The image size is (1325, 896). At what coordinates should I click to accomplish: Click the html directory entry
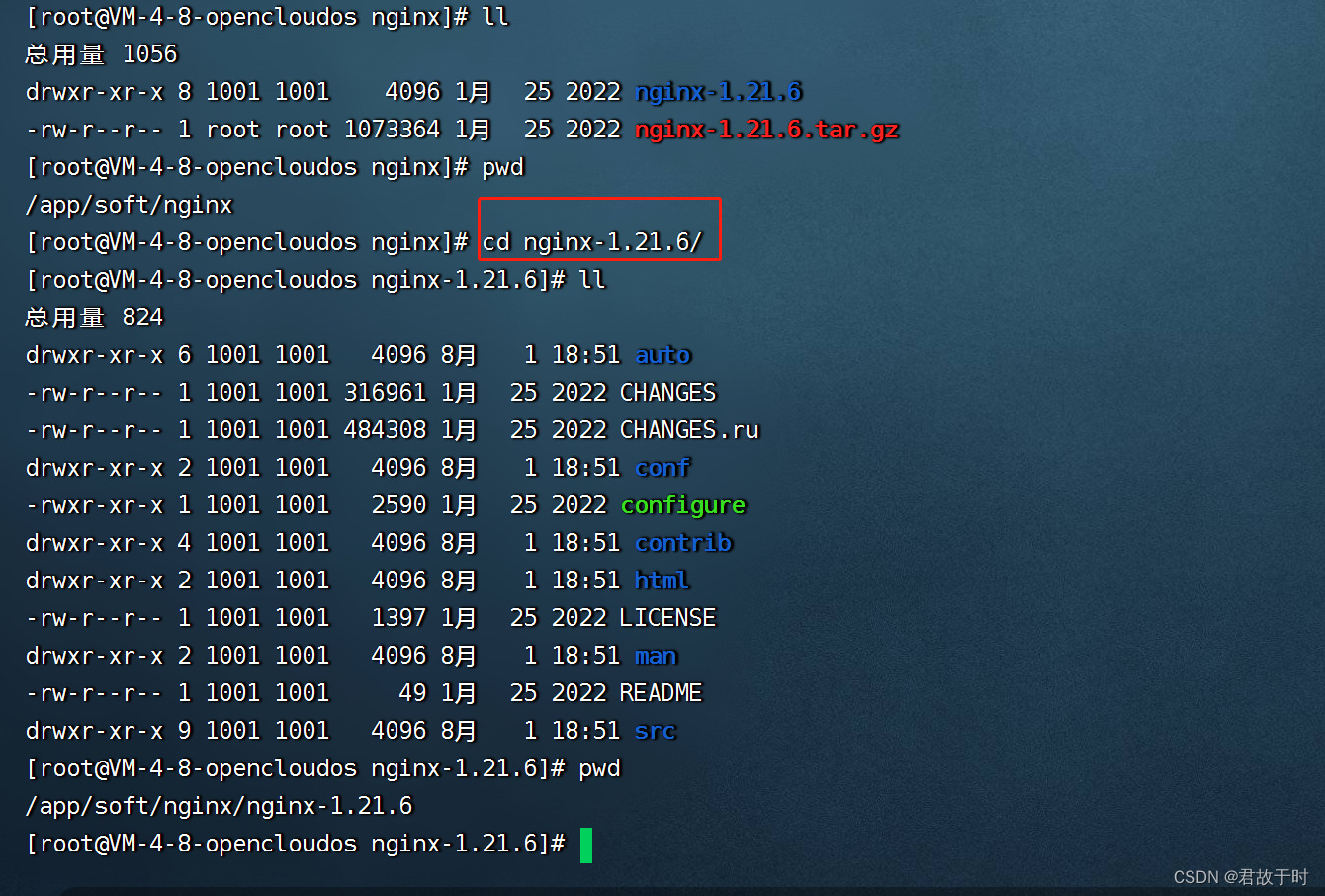[662, 581]
